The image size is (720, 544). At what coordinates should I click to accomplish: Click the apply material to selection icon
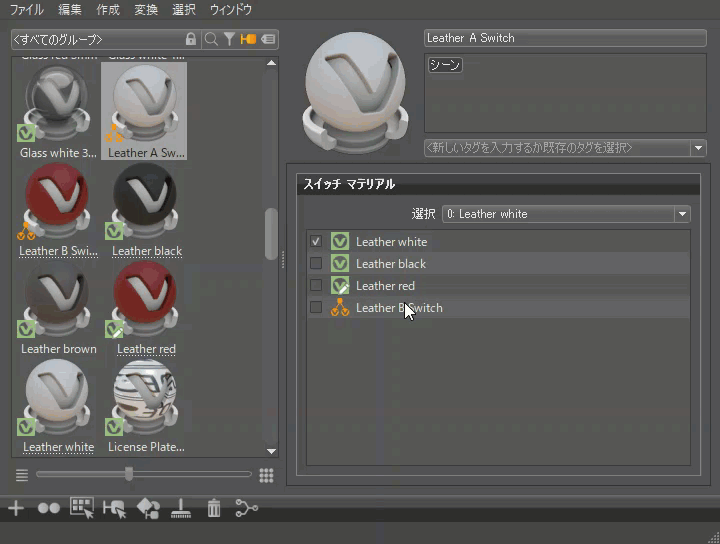click(x=148, y=509)
